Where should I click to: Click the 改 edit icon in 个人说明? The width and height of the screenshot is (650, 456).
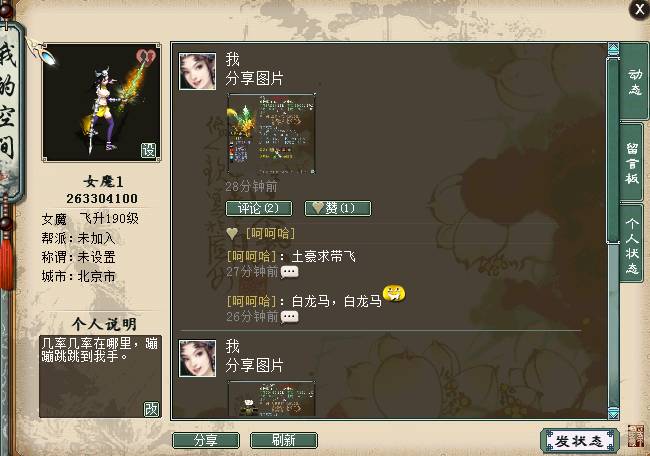pyautogui.click(x=151, y=409)
